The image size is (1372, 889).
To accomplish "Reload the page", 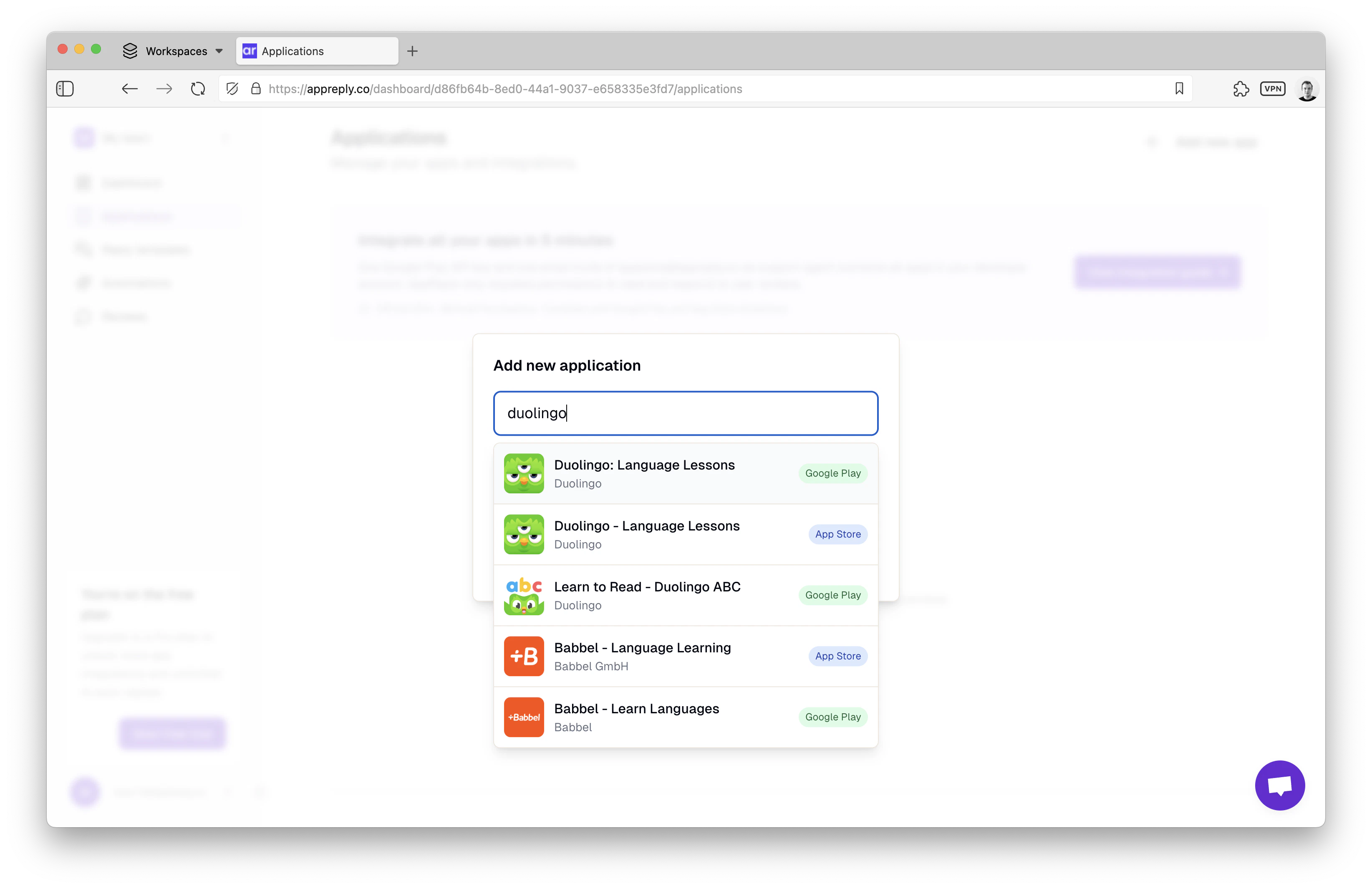I will [x=198, y=89].
